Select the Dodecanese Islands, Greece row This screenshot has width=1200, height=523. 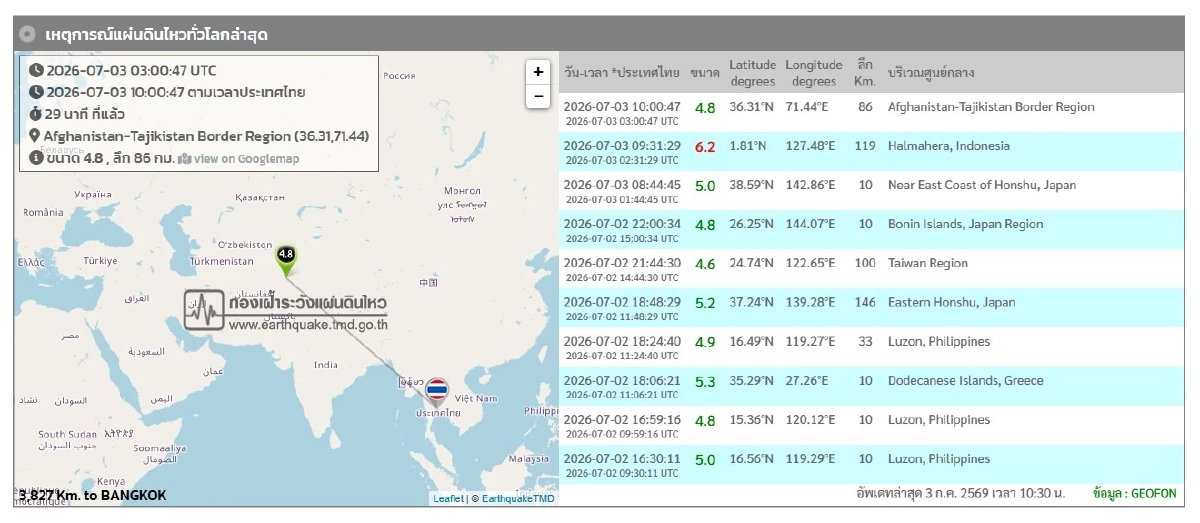click(870, 386)
